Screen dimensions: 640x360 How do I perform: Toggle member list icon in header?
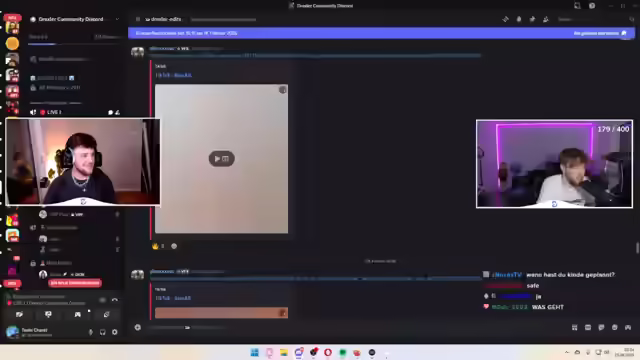pyautogui.click(x=546, y=19)
